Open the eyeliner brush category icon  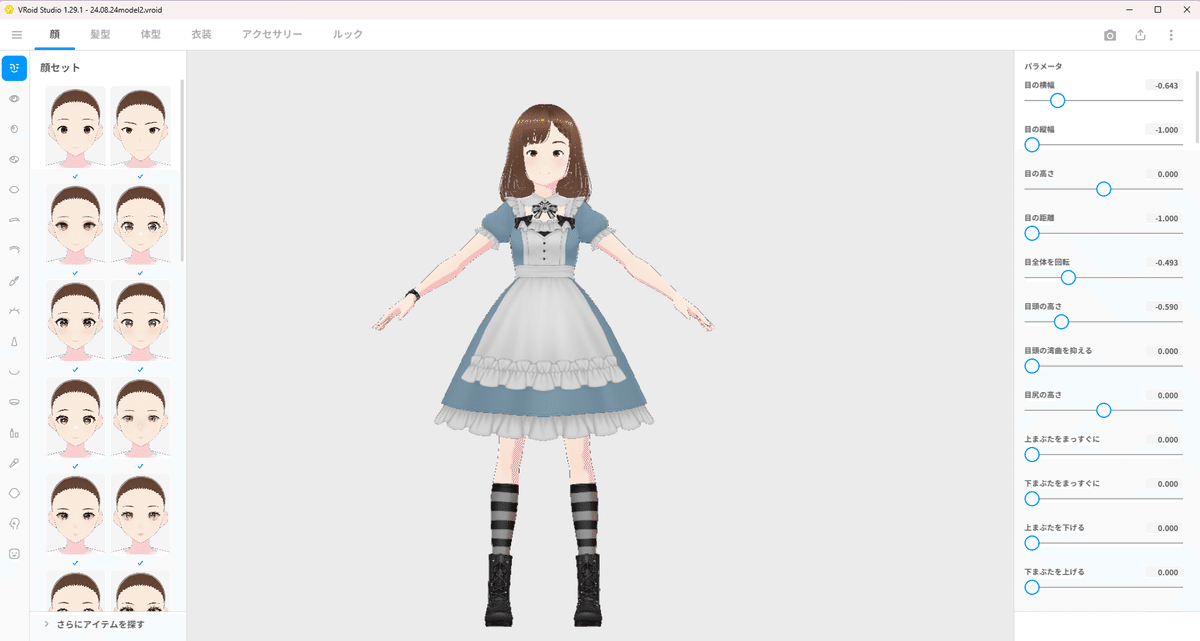point(14,281)
